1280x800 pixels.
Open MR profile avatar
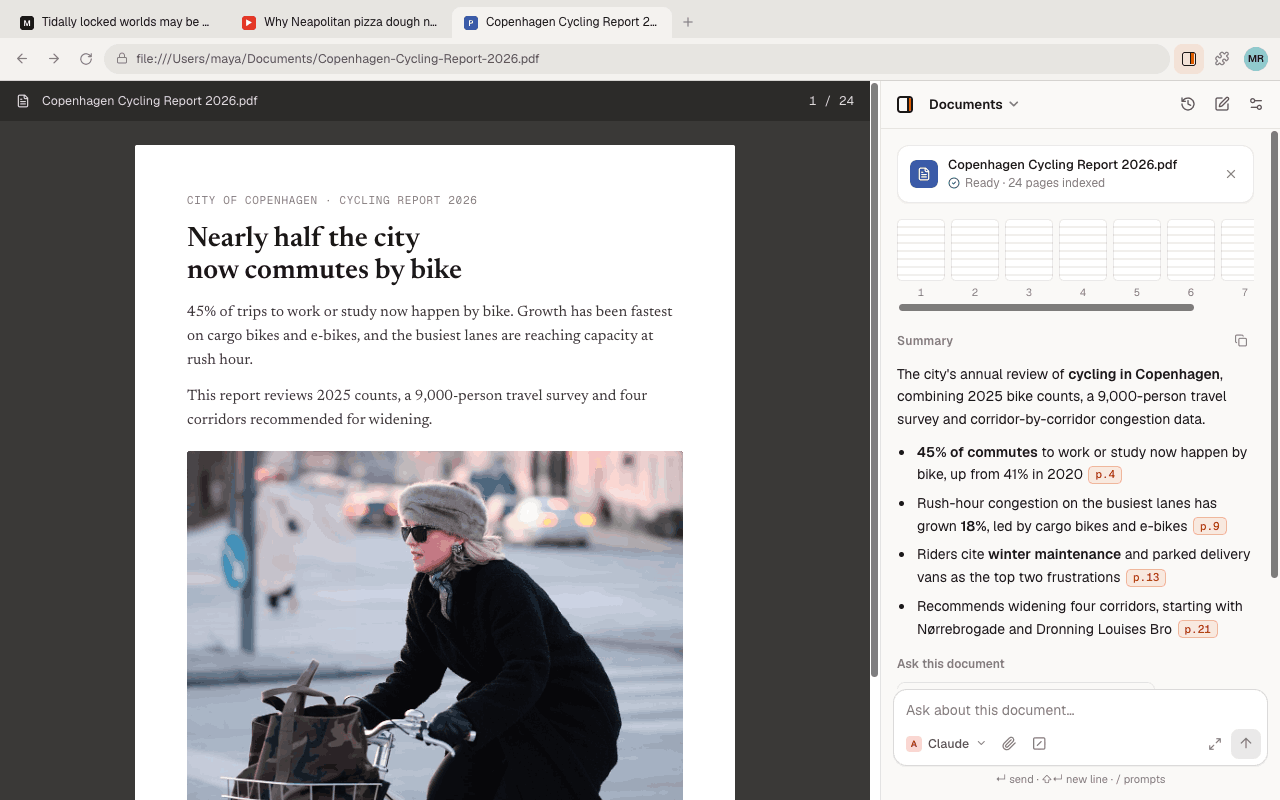pyautogui.click(x=1256, y=59)
